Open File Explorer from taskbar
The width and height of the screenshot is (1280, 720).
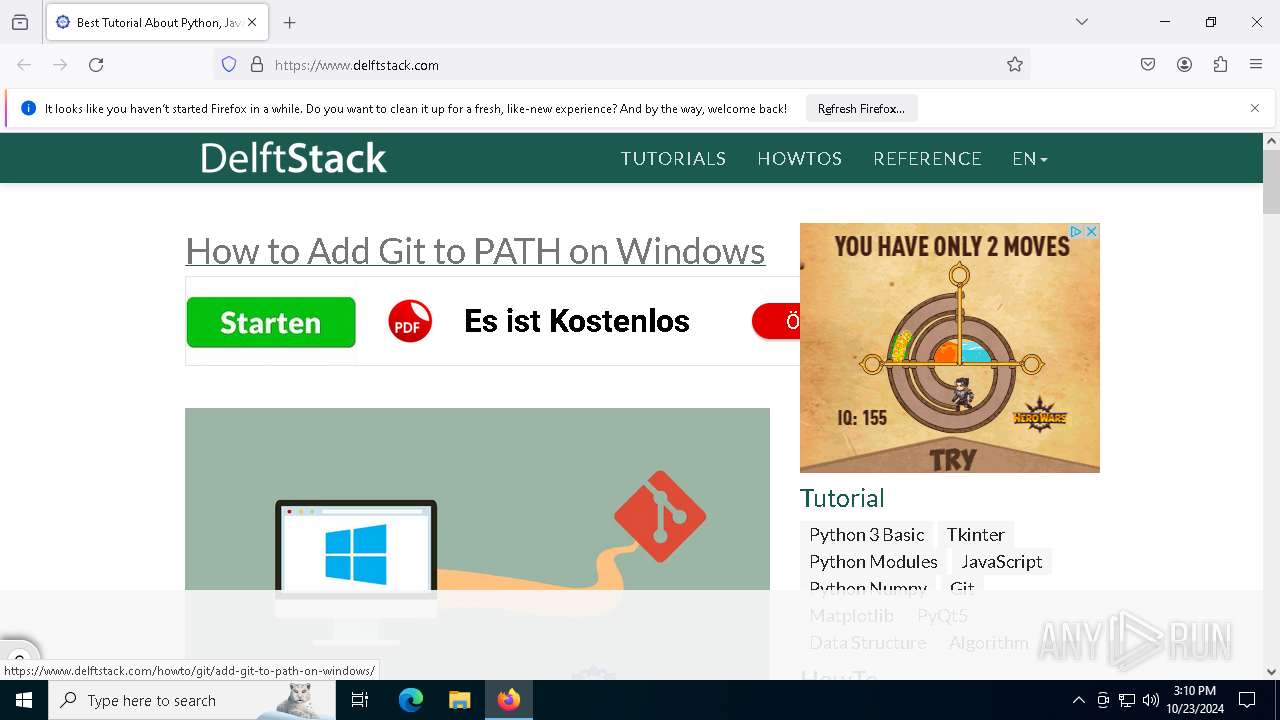pos(459,700)
